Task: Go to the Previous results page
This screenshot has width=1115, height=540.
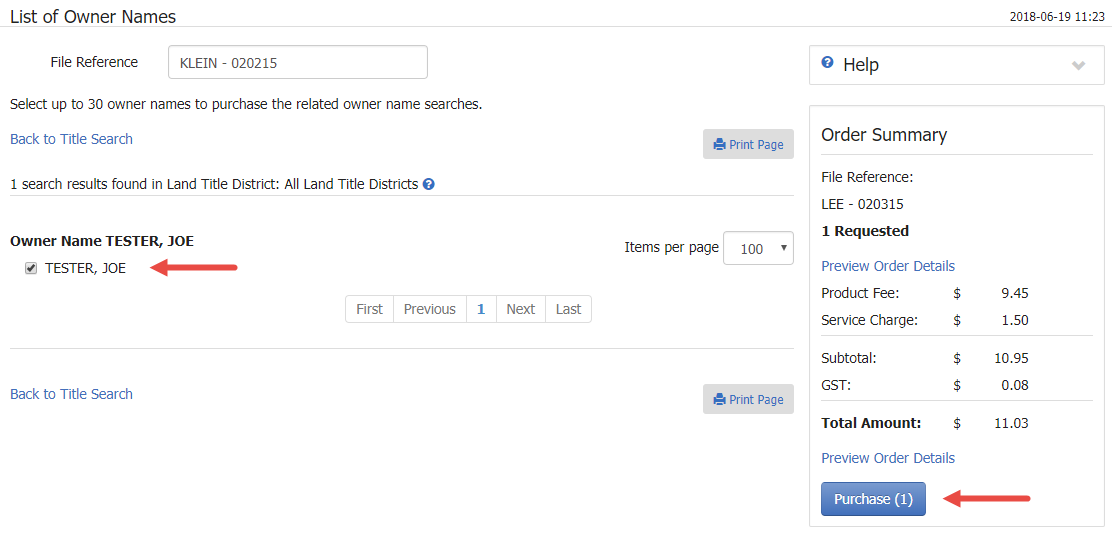Action: pyautogui.click(x=430, y=309)
